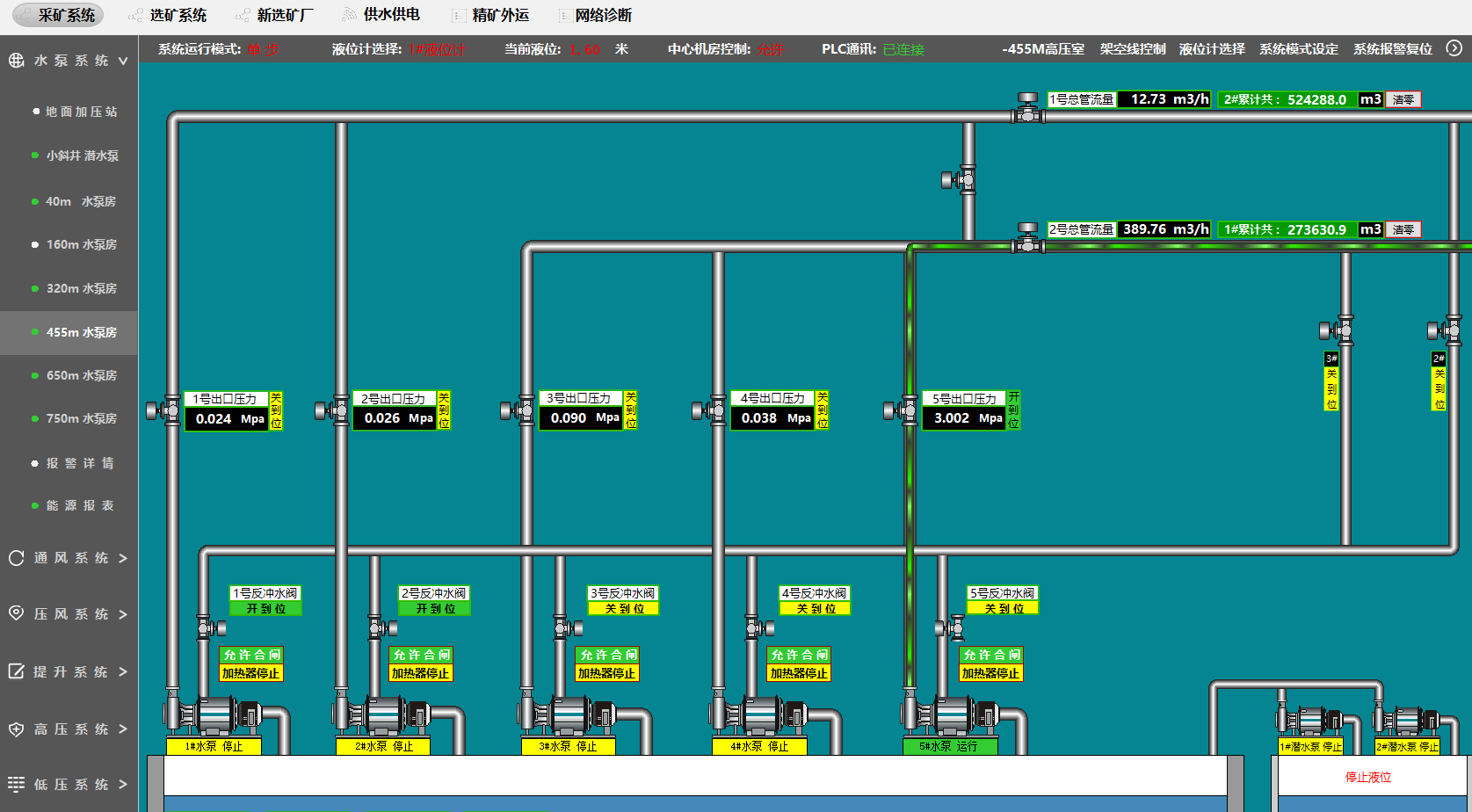
Task: Click the 2号总管 flow valve icon
Action: (x=1027, y=238)
